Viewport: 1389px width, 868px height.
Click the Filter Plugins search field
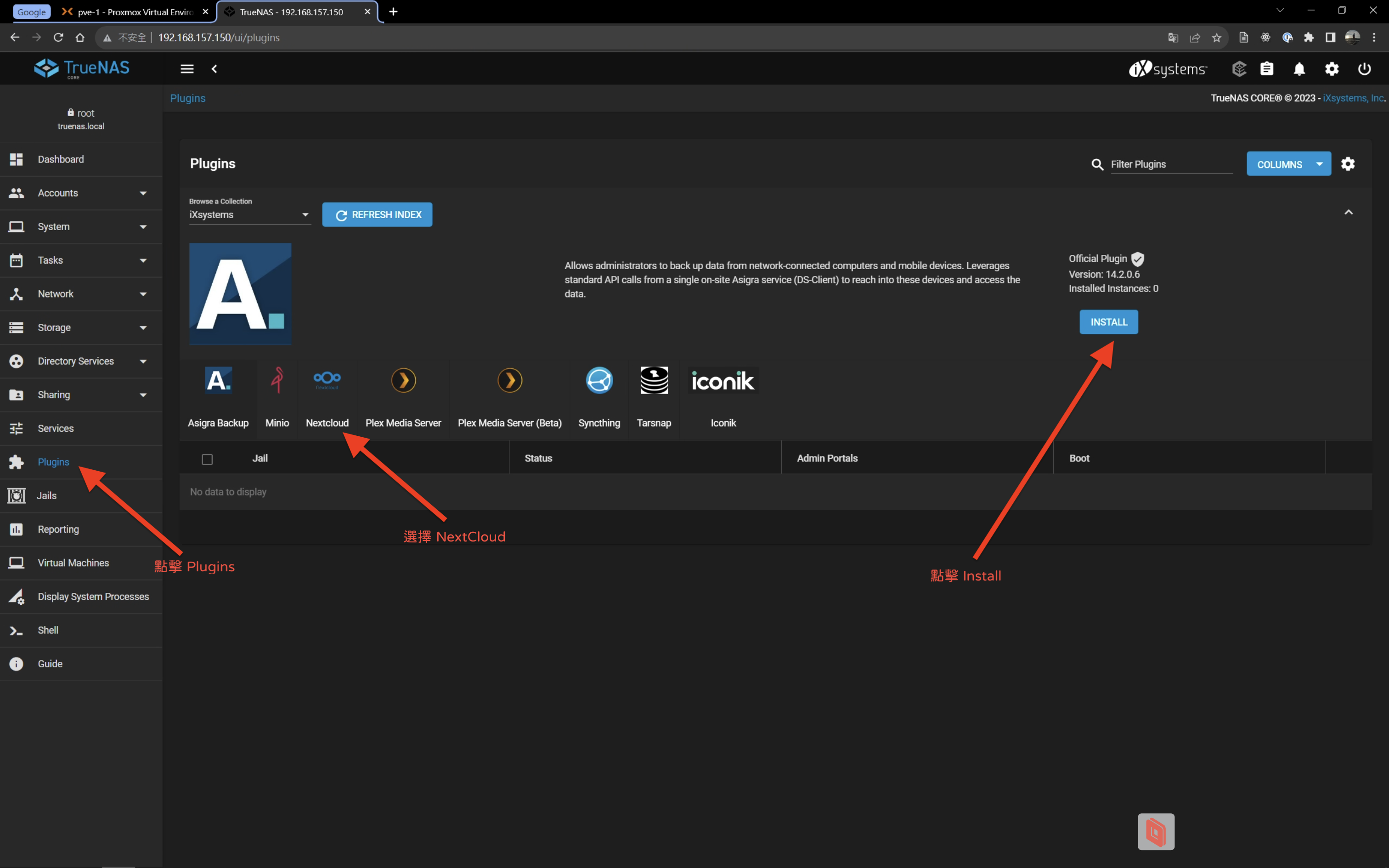(x=1171, y=164)
